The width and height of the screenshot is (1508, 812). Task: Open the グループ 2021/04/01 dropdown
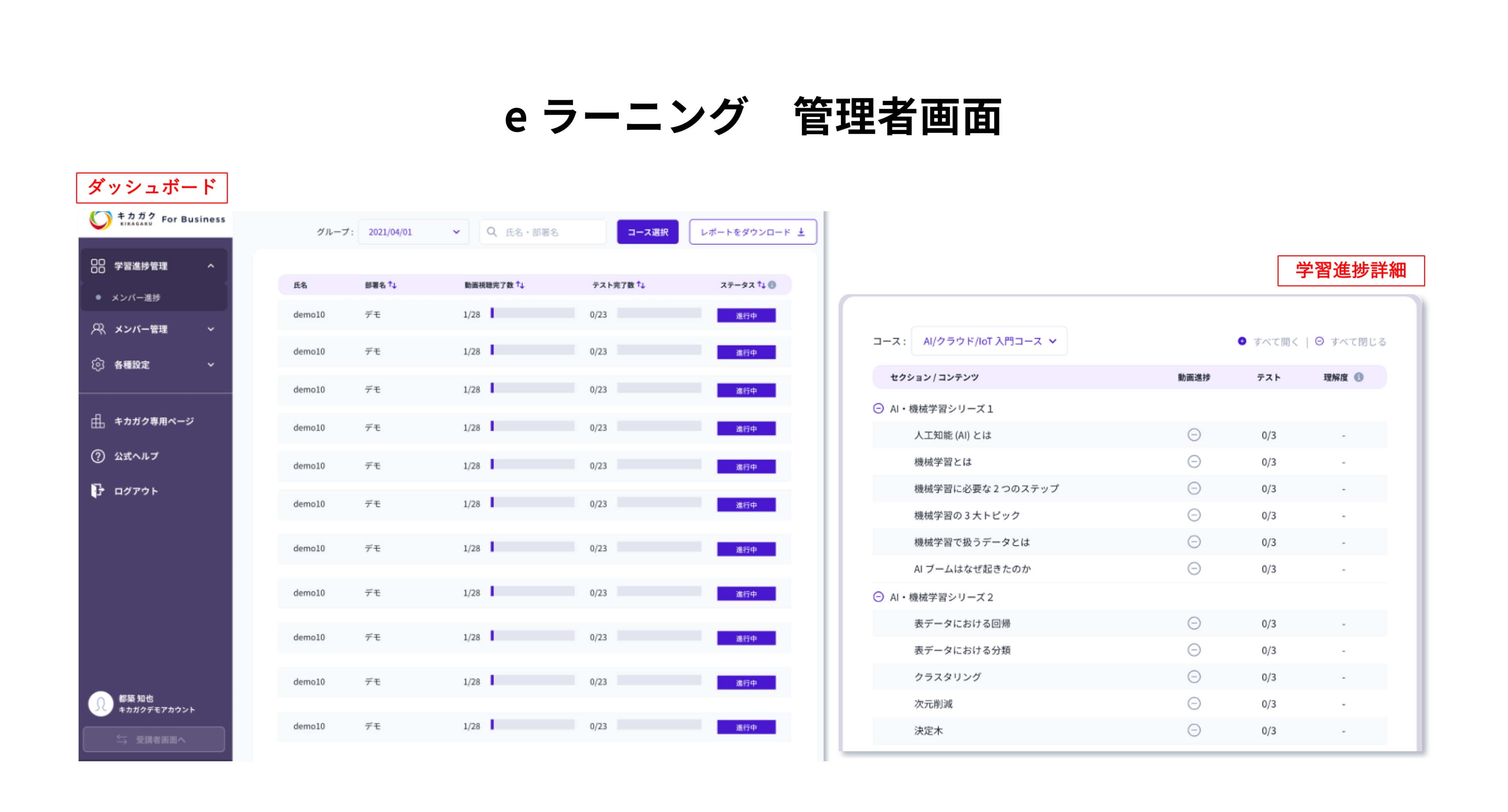(413, 232)
